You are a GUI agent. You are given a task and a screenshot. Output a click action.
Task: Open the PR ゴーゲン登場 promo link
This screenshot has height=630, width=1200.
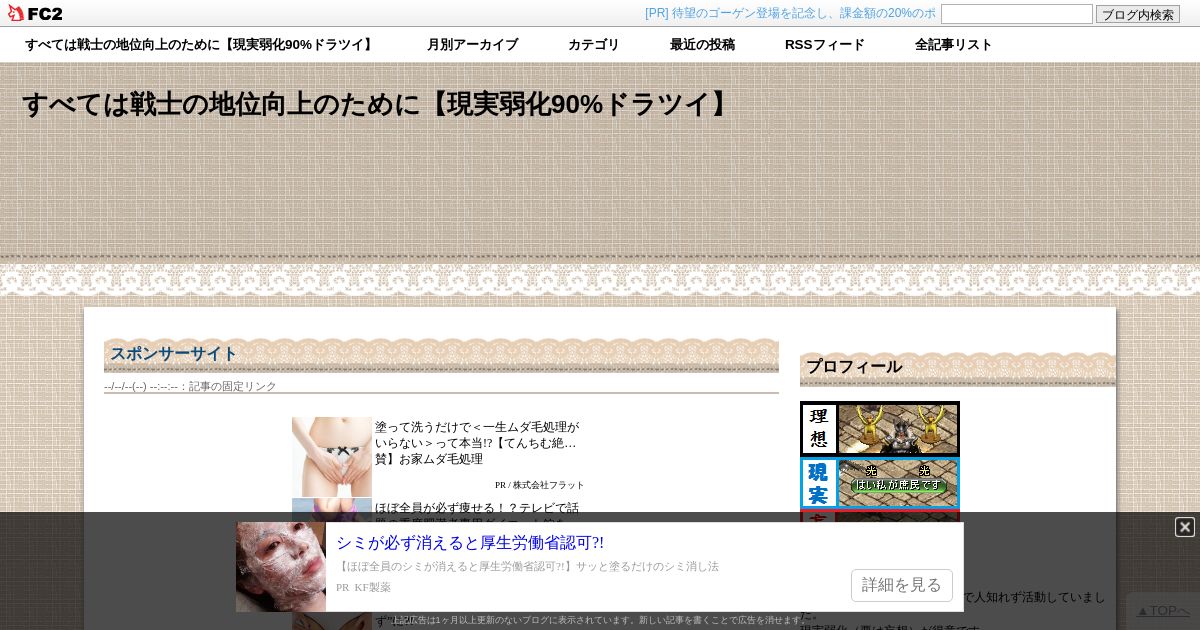pyautogui.click(x=790, y=13)
